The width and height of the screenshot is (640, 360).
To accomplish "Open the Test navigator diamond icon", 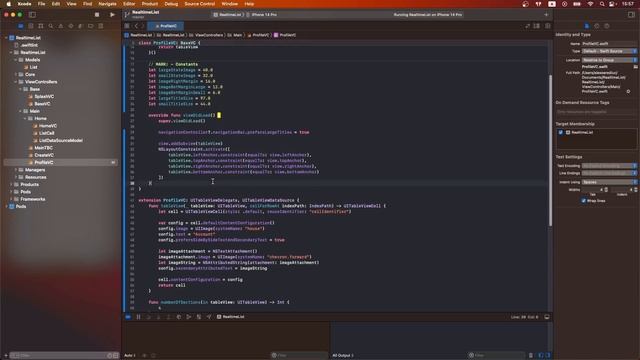I will click(71, 26).
